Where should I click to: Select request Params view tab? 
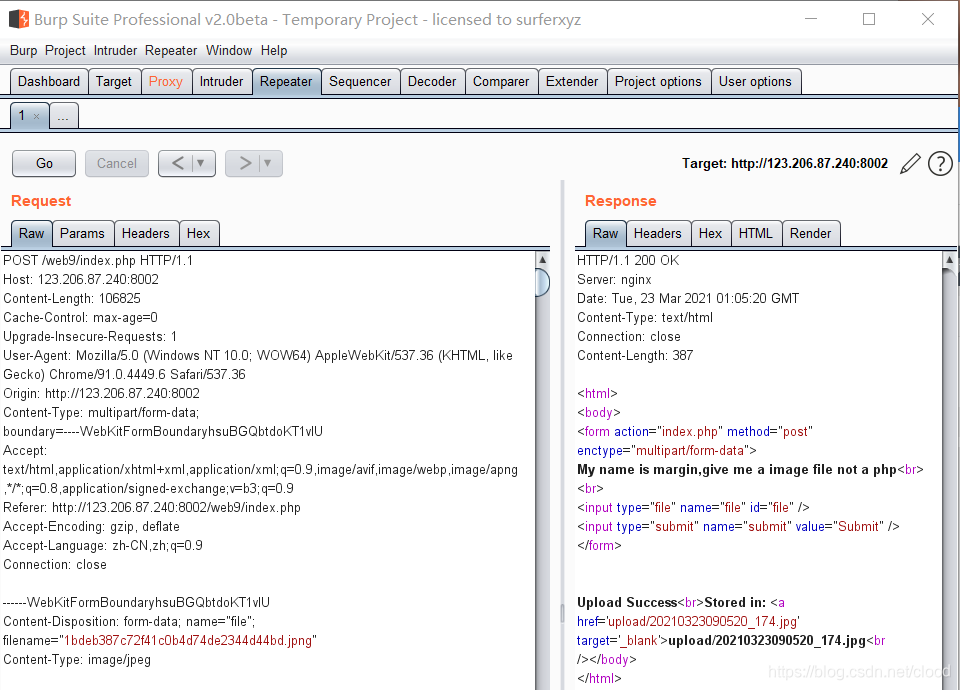click(x=83, y=233)
